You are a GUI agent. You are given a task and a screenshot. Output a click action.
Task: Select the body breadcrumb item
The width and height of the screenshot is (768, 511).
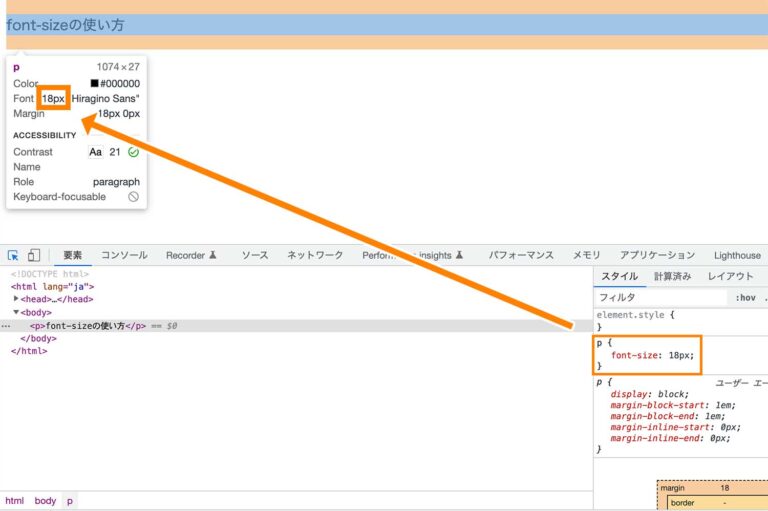45,500
